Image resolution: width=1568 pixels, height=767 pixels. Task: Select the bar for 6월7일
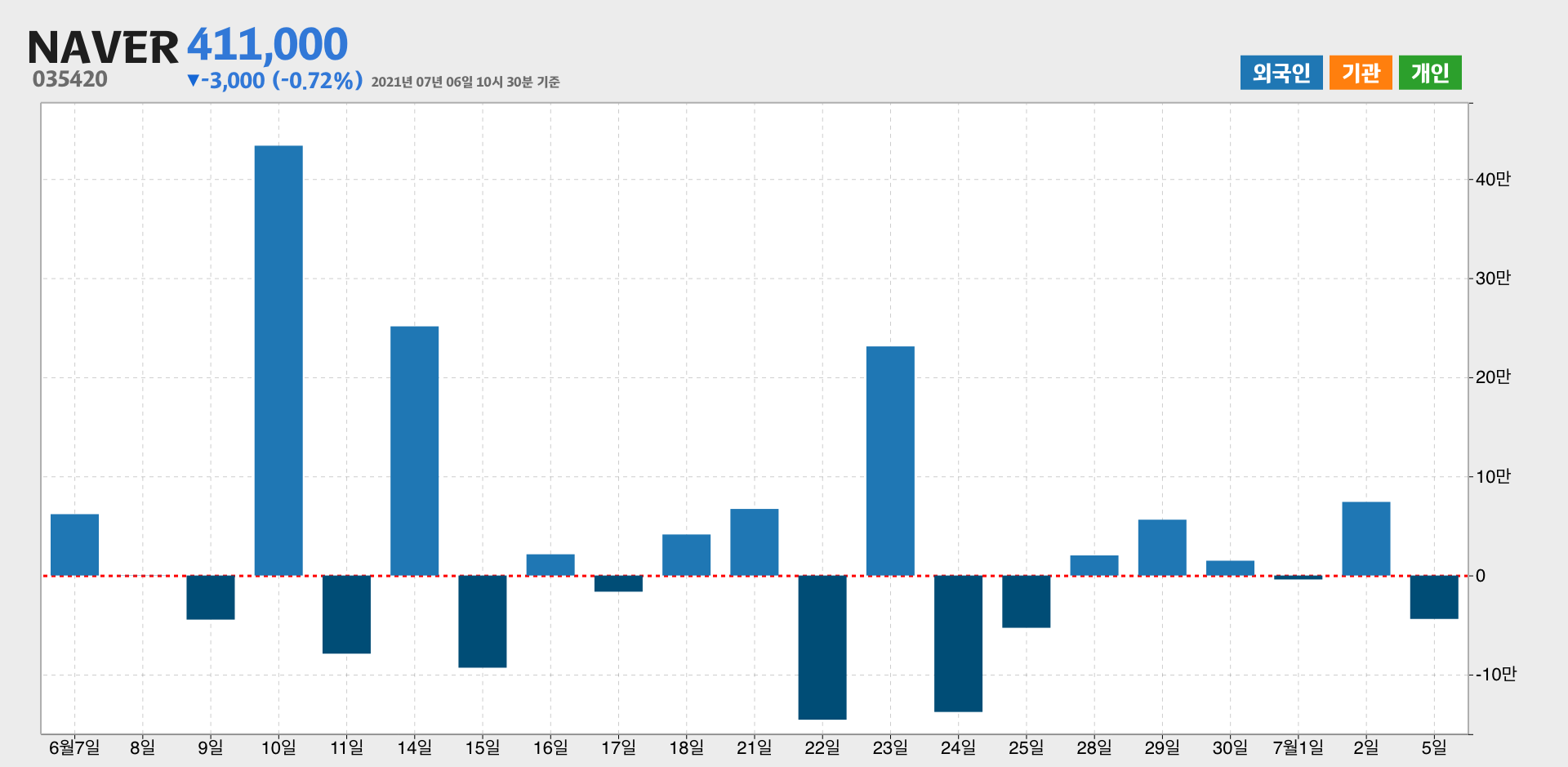point(74,545)
